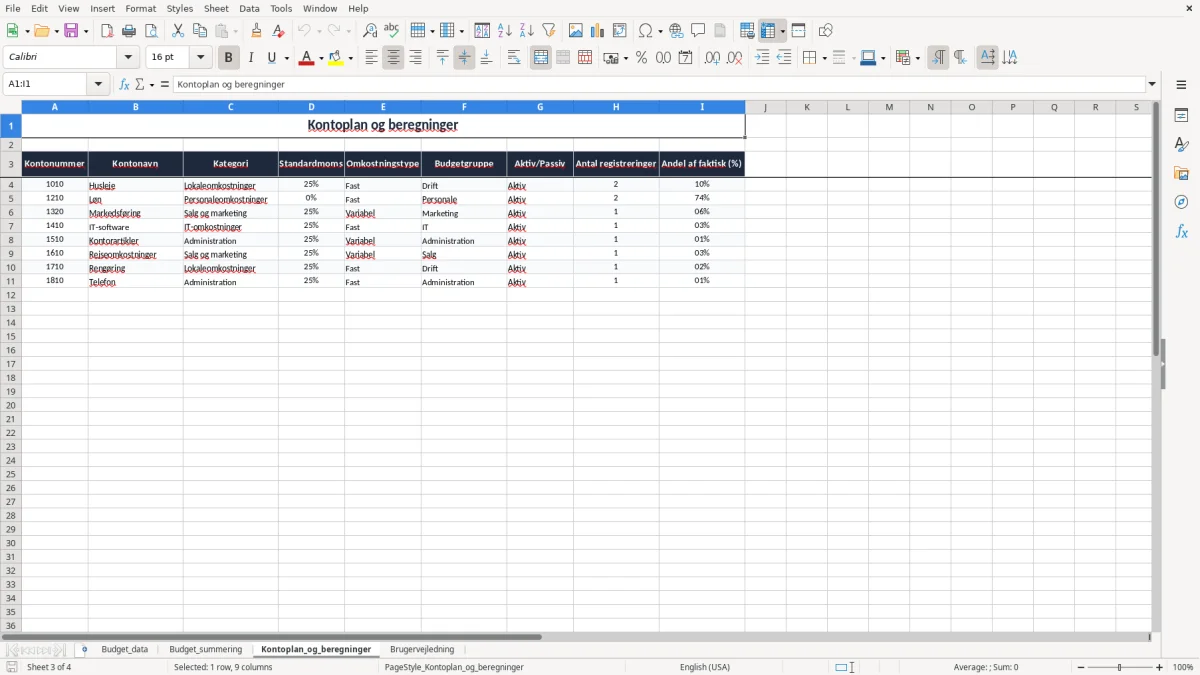Click Format as Percent icon

click(641, 58)
